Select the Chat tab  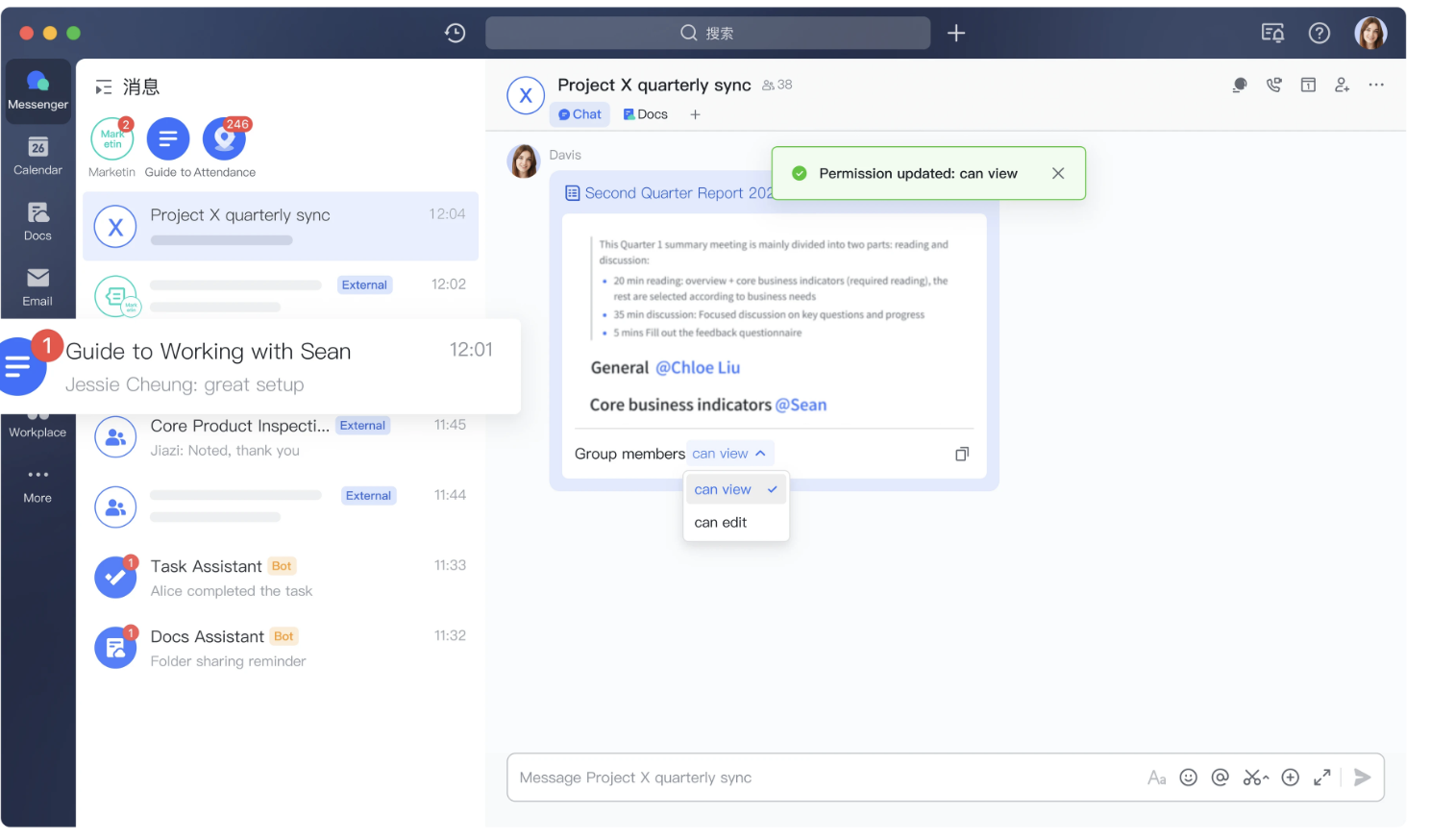click(x=580, y=114)
